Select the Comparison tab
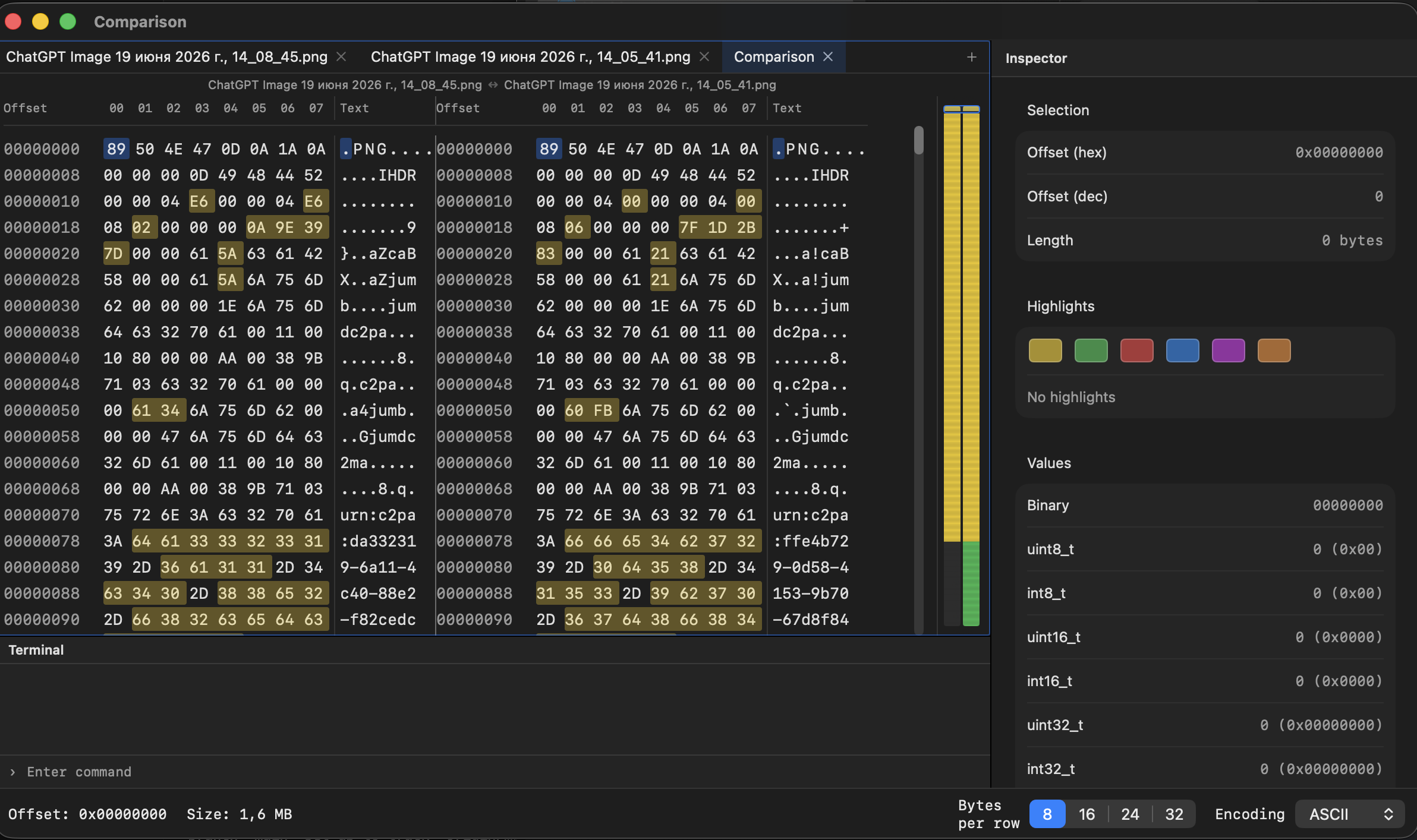The image size is (1417, 840). point(774,56)
